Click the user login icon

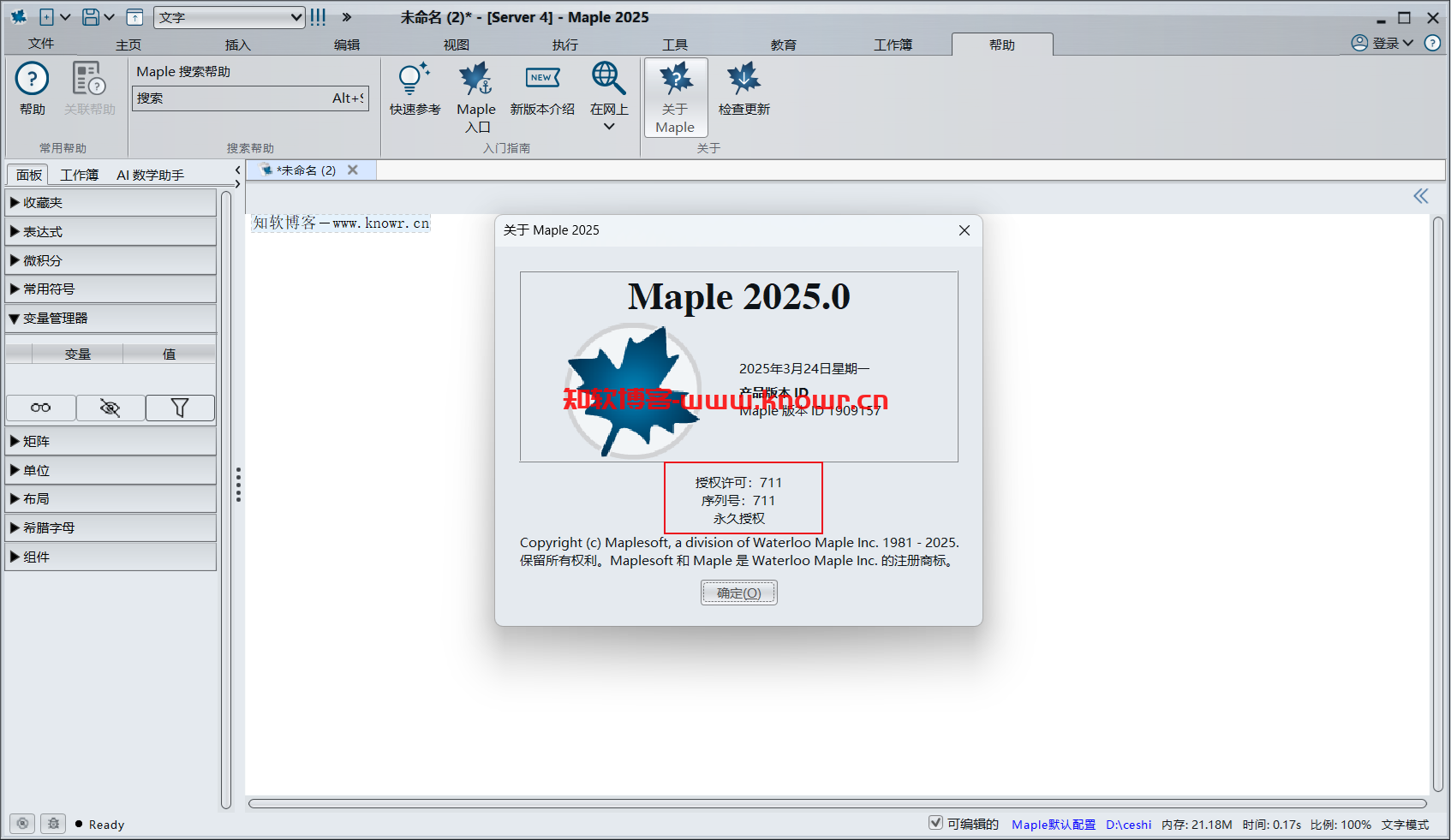click(1359, 43)
